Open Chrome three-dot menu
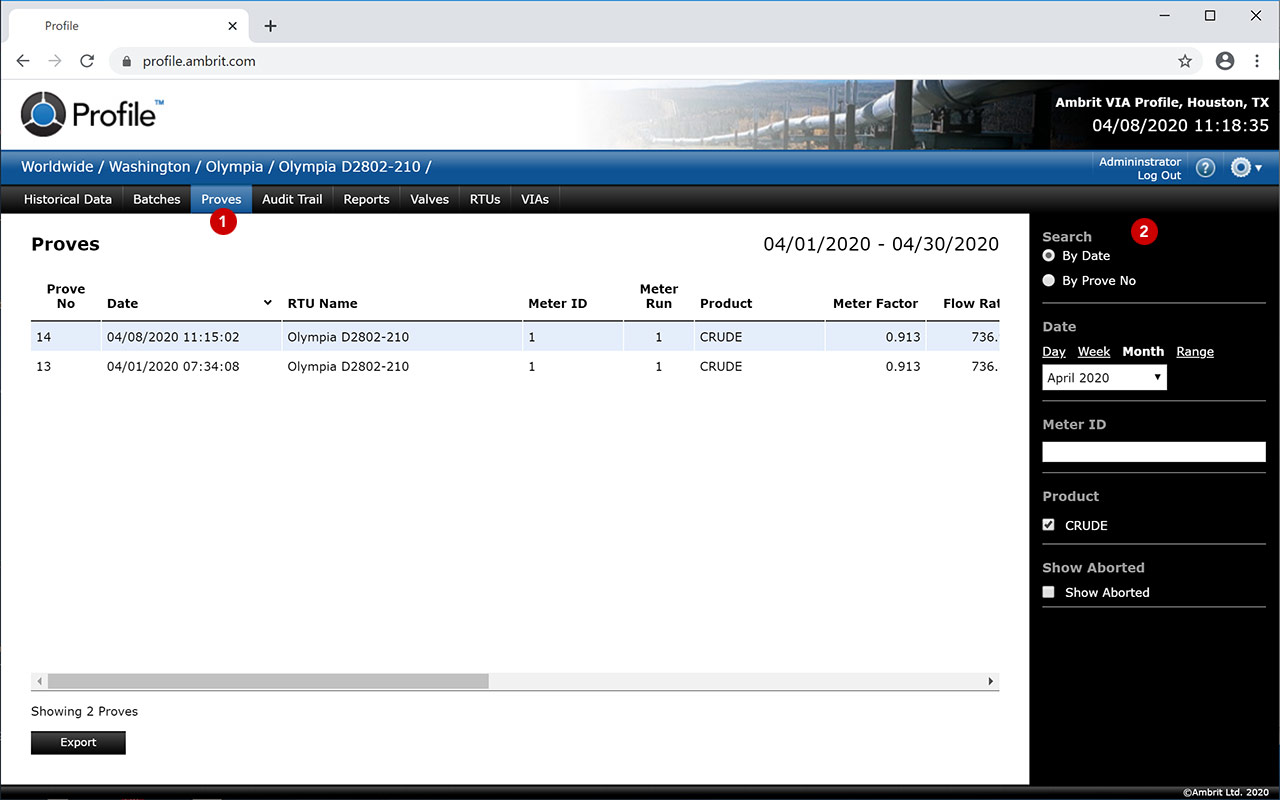The width and height of the screenshot is (1280, 800). [1257, 61]
